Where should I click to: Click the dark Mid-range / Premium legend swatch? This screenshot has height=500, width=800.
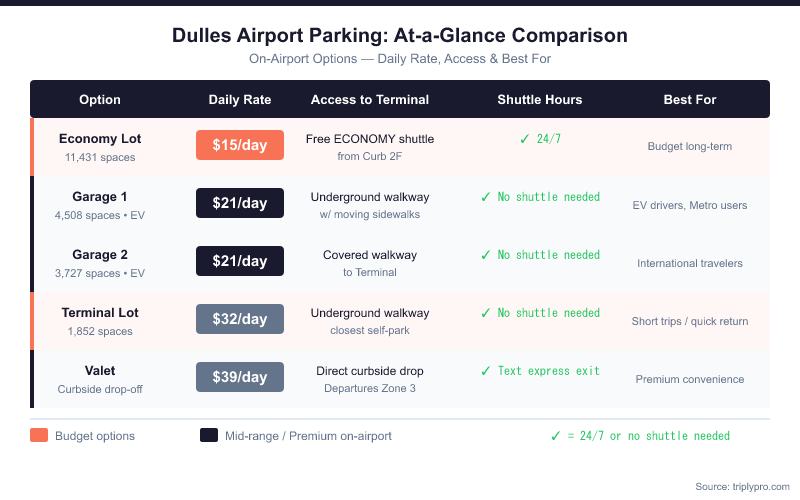point(209,435)
